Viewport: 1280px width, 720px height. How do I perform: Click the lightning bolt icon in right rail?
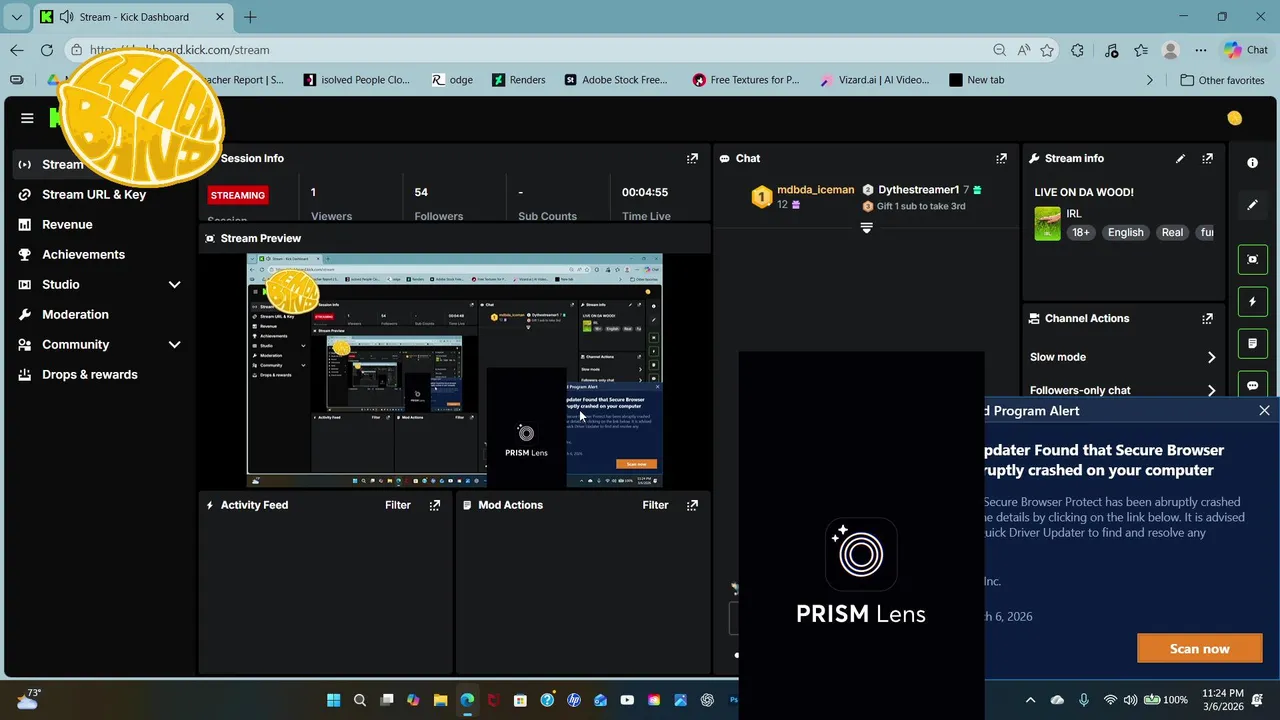pos(1252,301)
